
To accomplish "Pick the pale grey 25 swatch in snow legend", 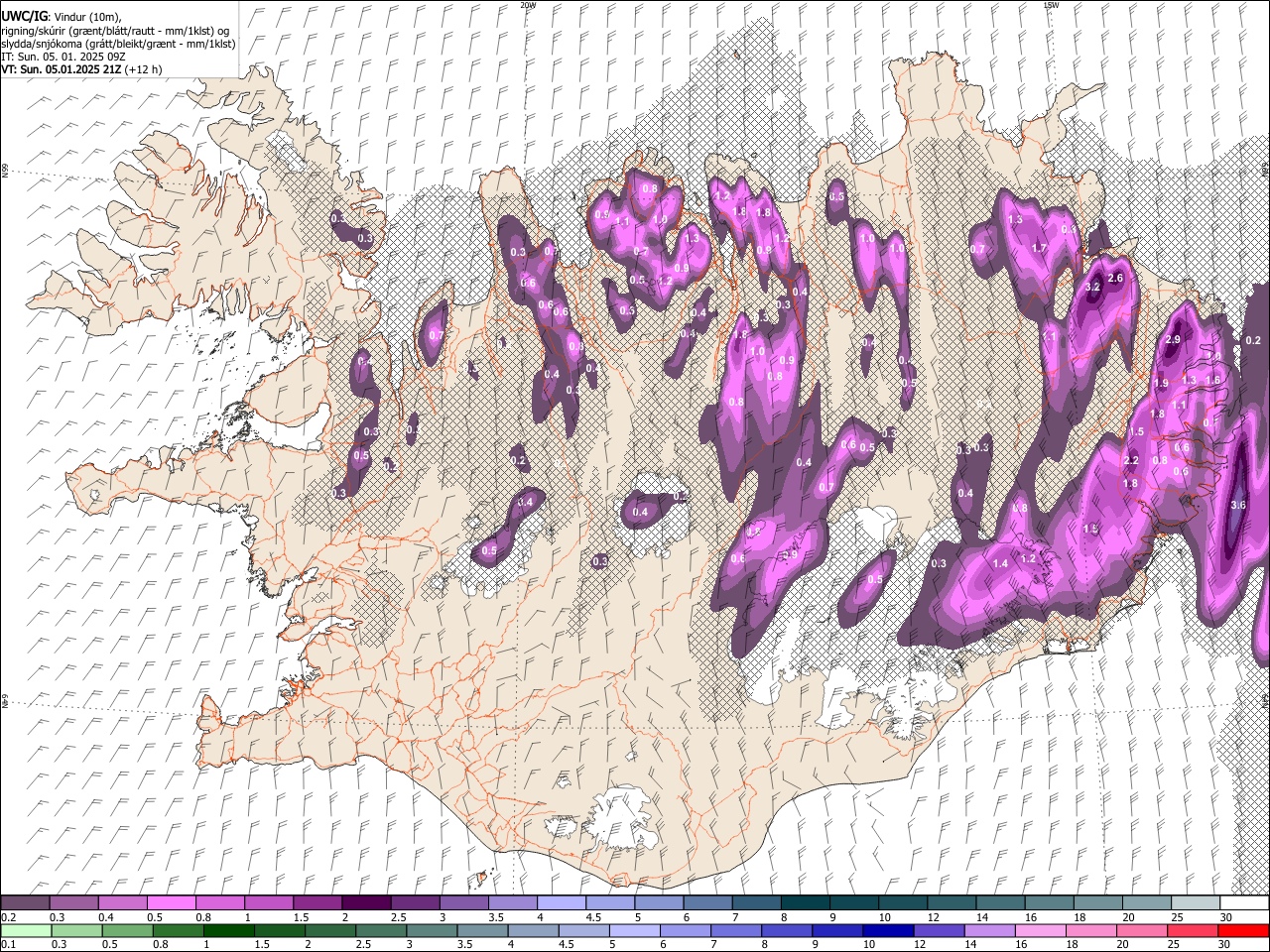I will click(1194, 903).
